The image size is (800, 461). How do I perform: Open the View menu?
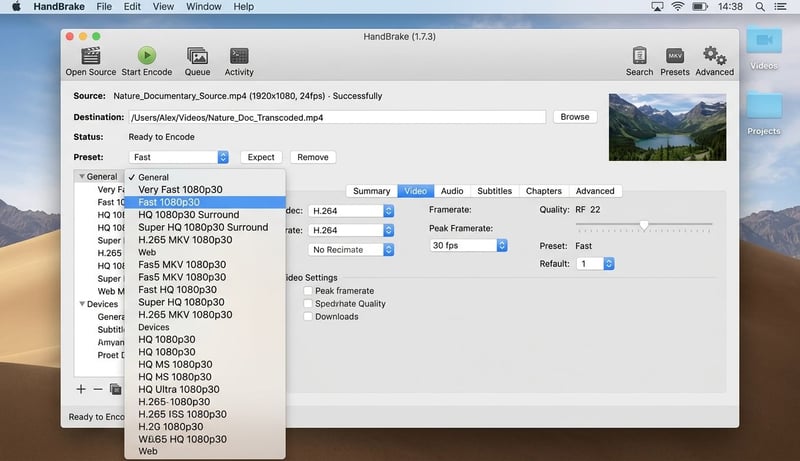coord(163,7)
